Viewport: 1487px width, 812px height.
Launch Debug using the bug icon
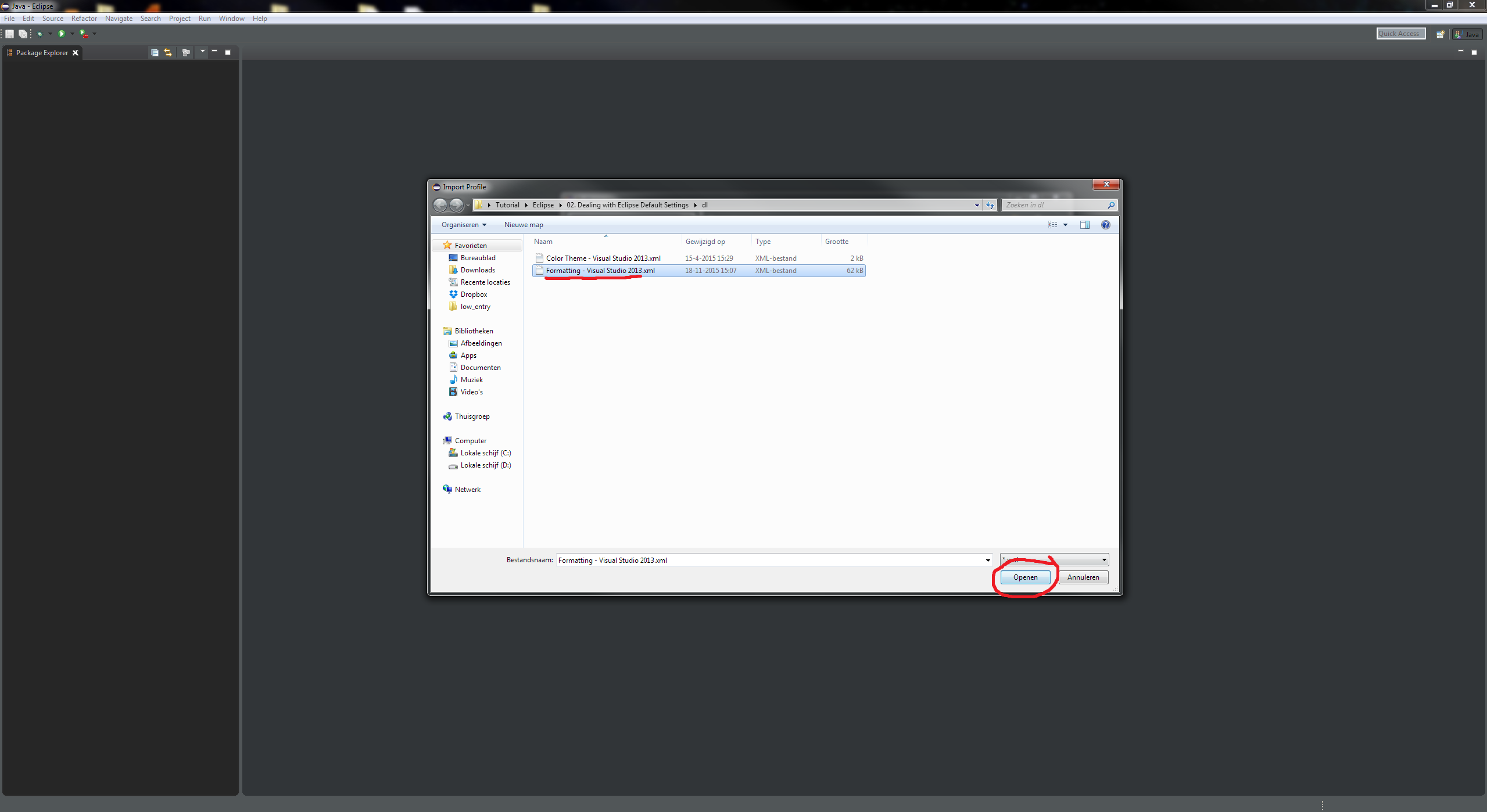(40, 34)
